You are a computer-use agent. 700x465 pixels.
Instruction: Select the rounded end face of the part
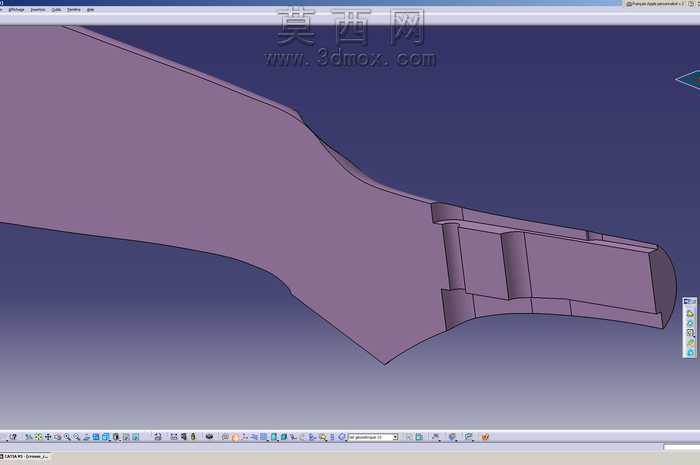664,286
